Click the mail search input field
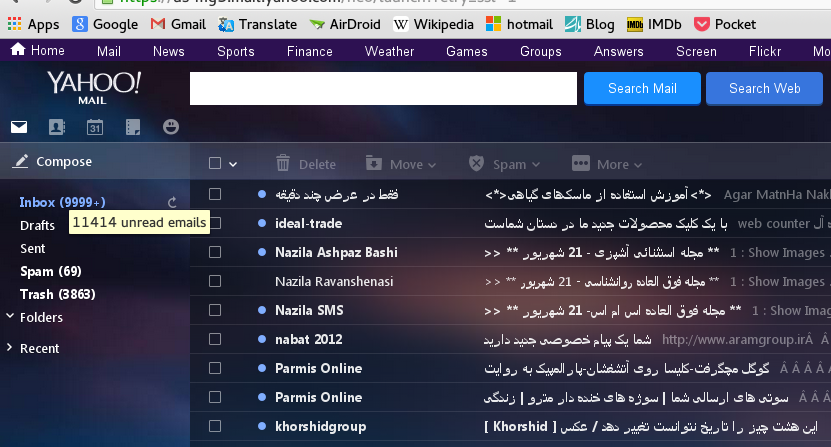 point(383,88)
